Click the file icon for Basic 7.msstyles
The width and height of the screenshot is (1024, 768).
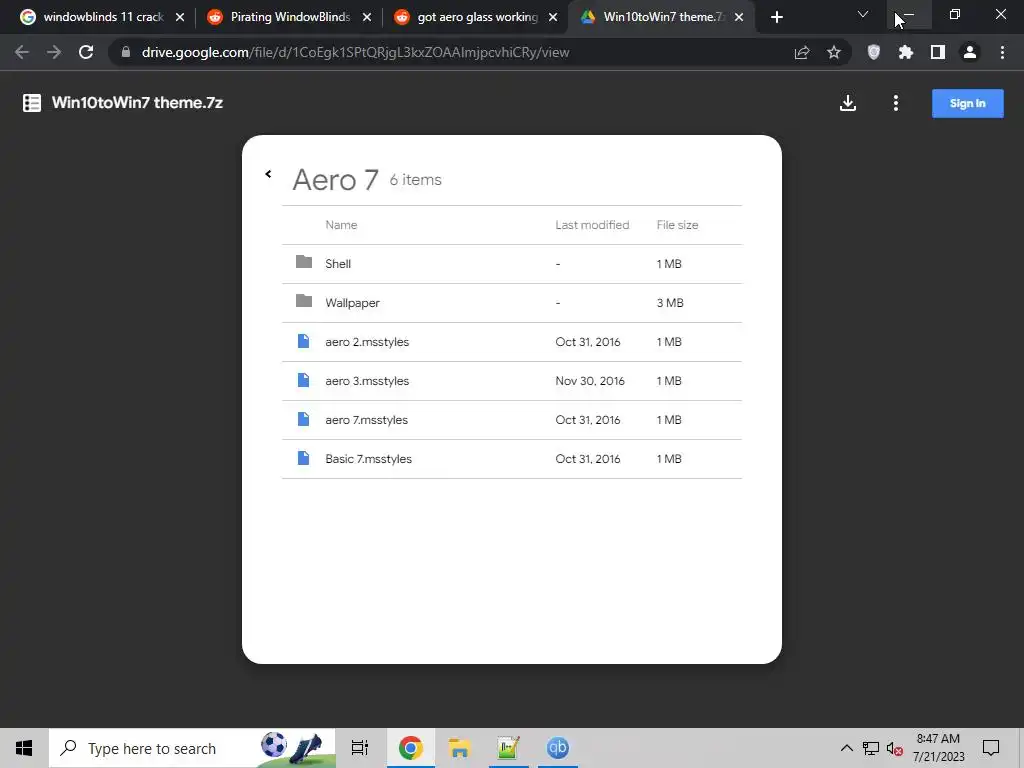304,458
